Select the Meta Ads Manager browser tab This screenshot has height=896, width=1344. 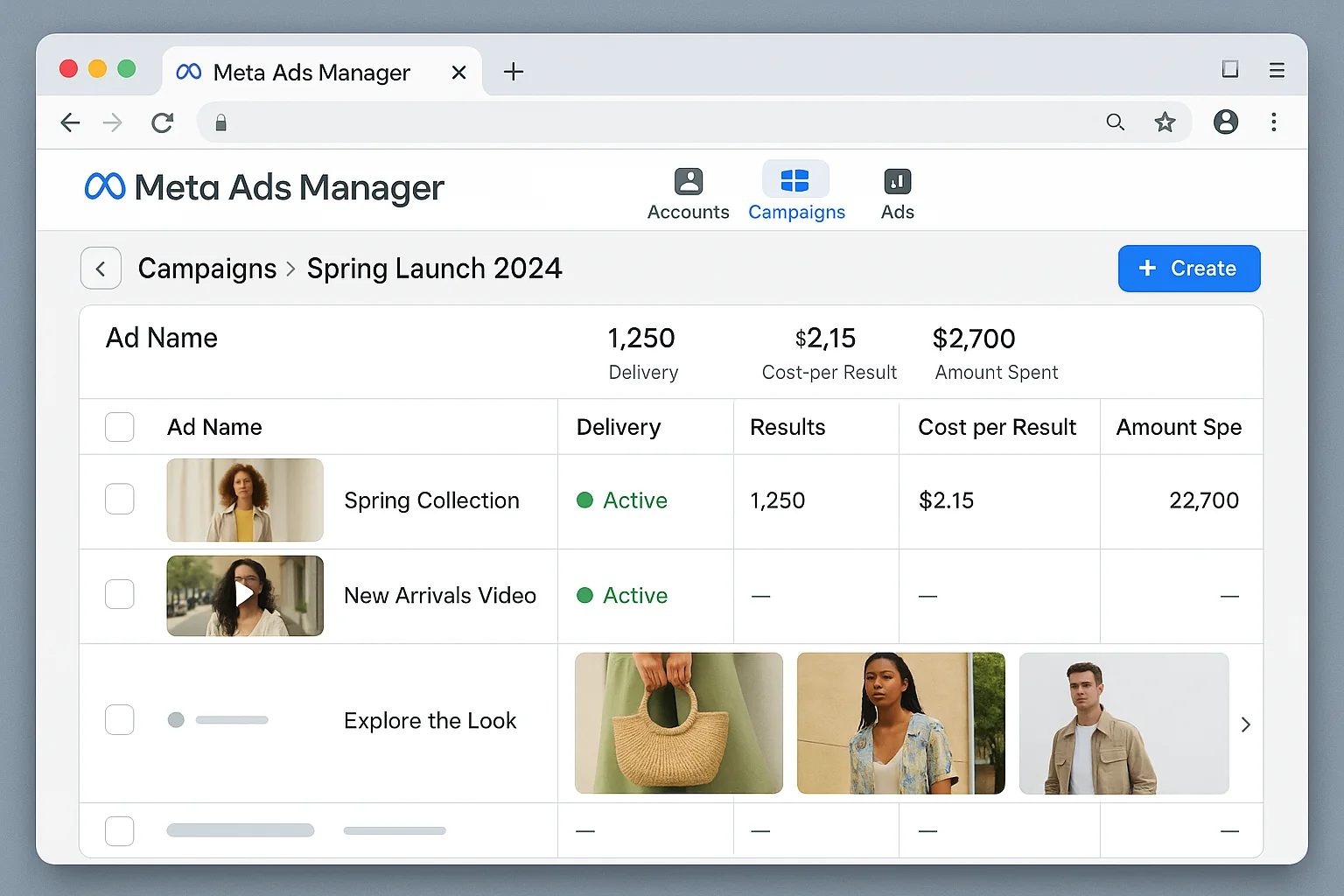311,72
